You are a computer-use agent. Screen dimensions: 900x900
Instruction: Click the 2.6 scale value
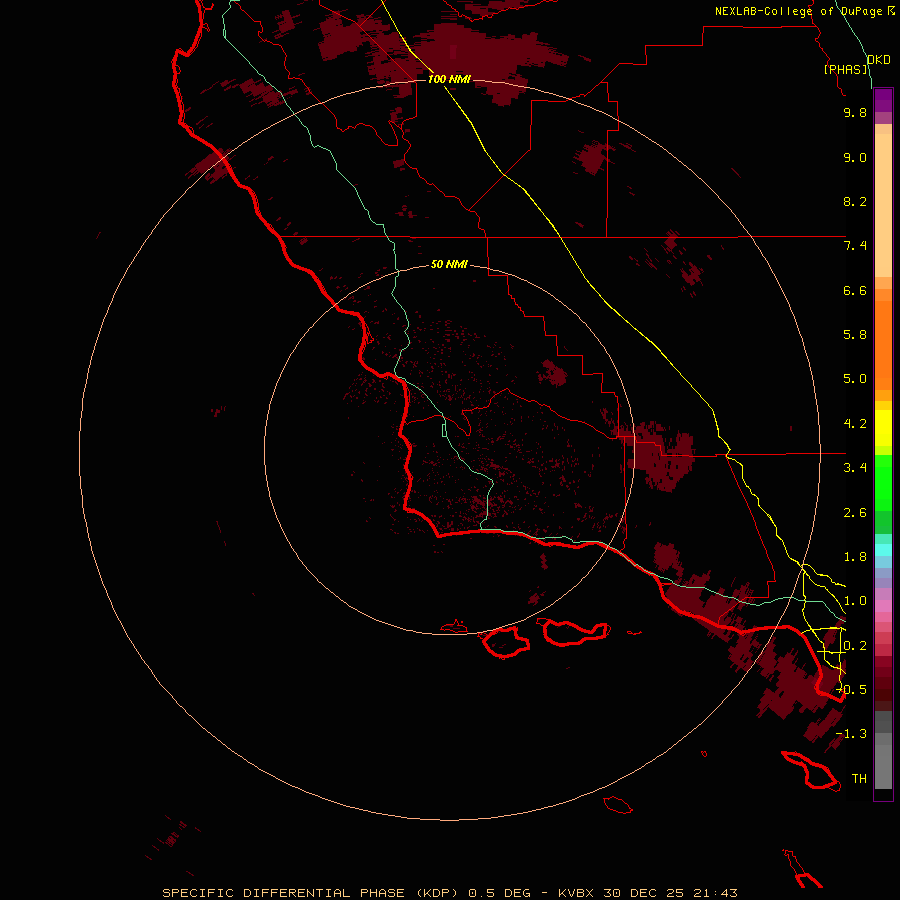pos(855,513)
